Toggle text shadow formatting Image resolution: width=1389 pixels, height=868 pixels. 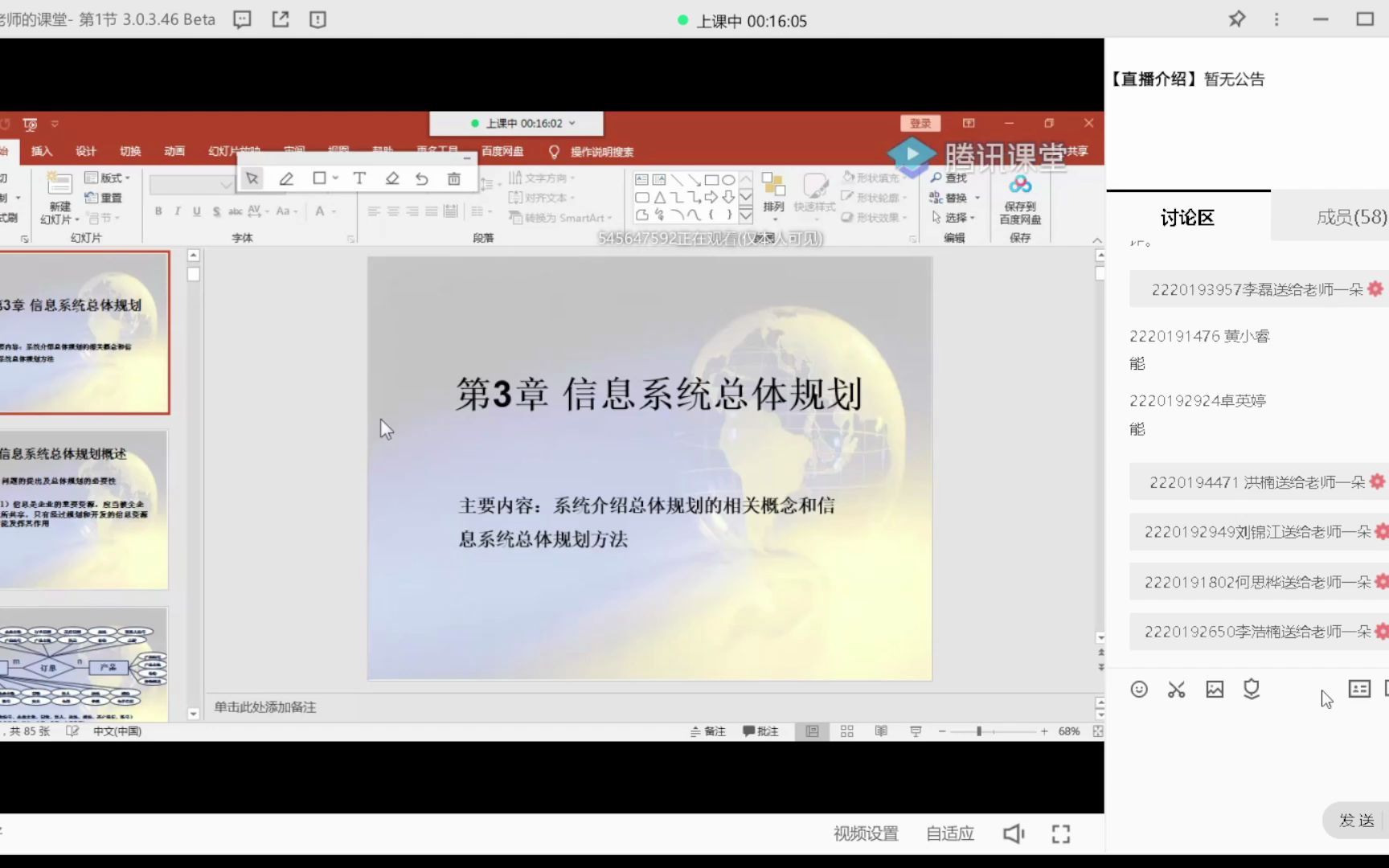coord(216,211)
